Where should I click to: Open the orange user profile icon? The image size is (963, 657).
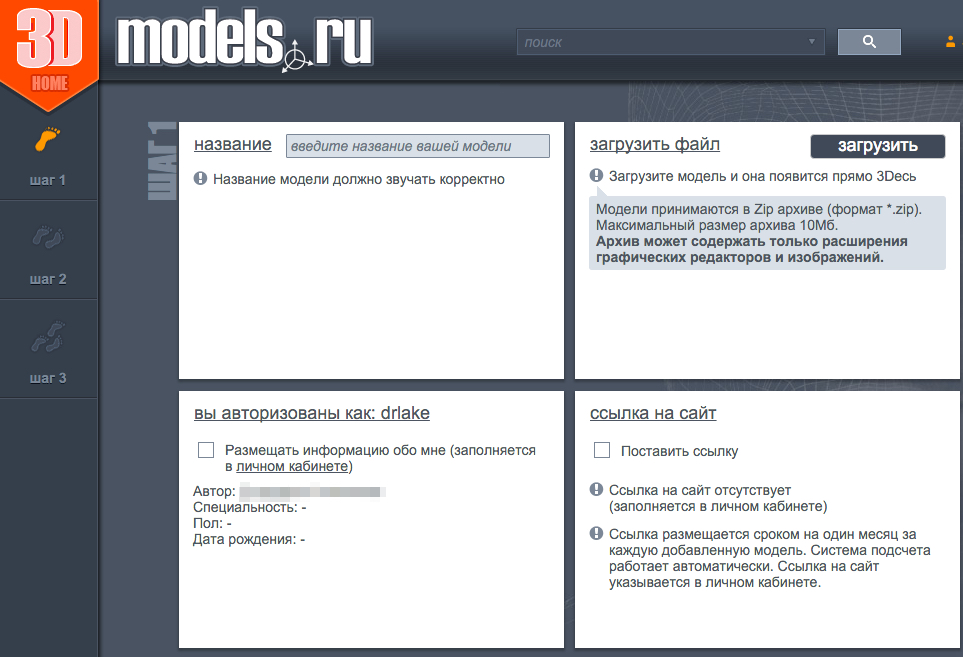[950, 42]
